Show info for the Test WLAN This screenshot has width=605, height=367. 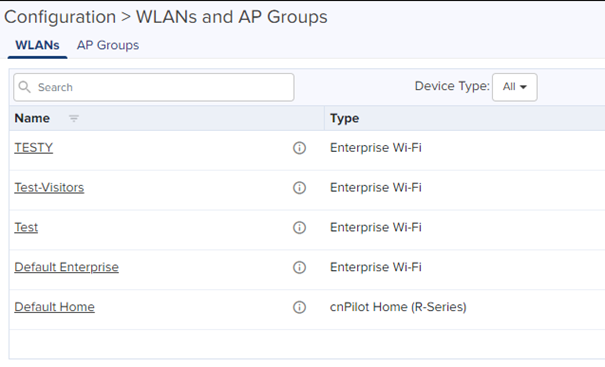(x=299, y=227)
